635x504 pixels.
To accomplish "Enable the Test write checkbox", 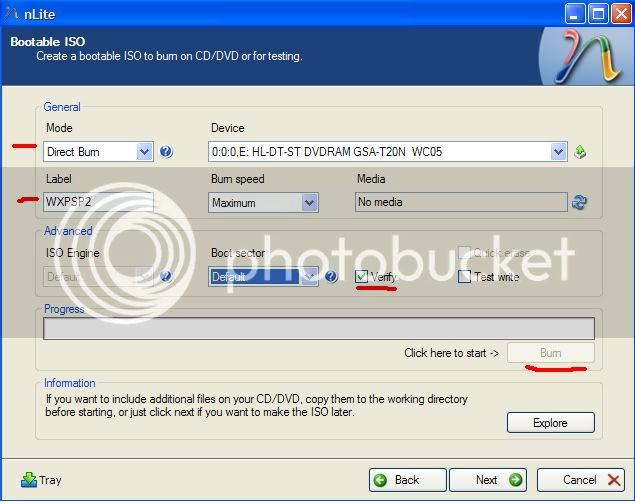I will [x=464, y=277].
